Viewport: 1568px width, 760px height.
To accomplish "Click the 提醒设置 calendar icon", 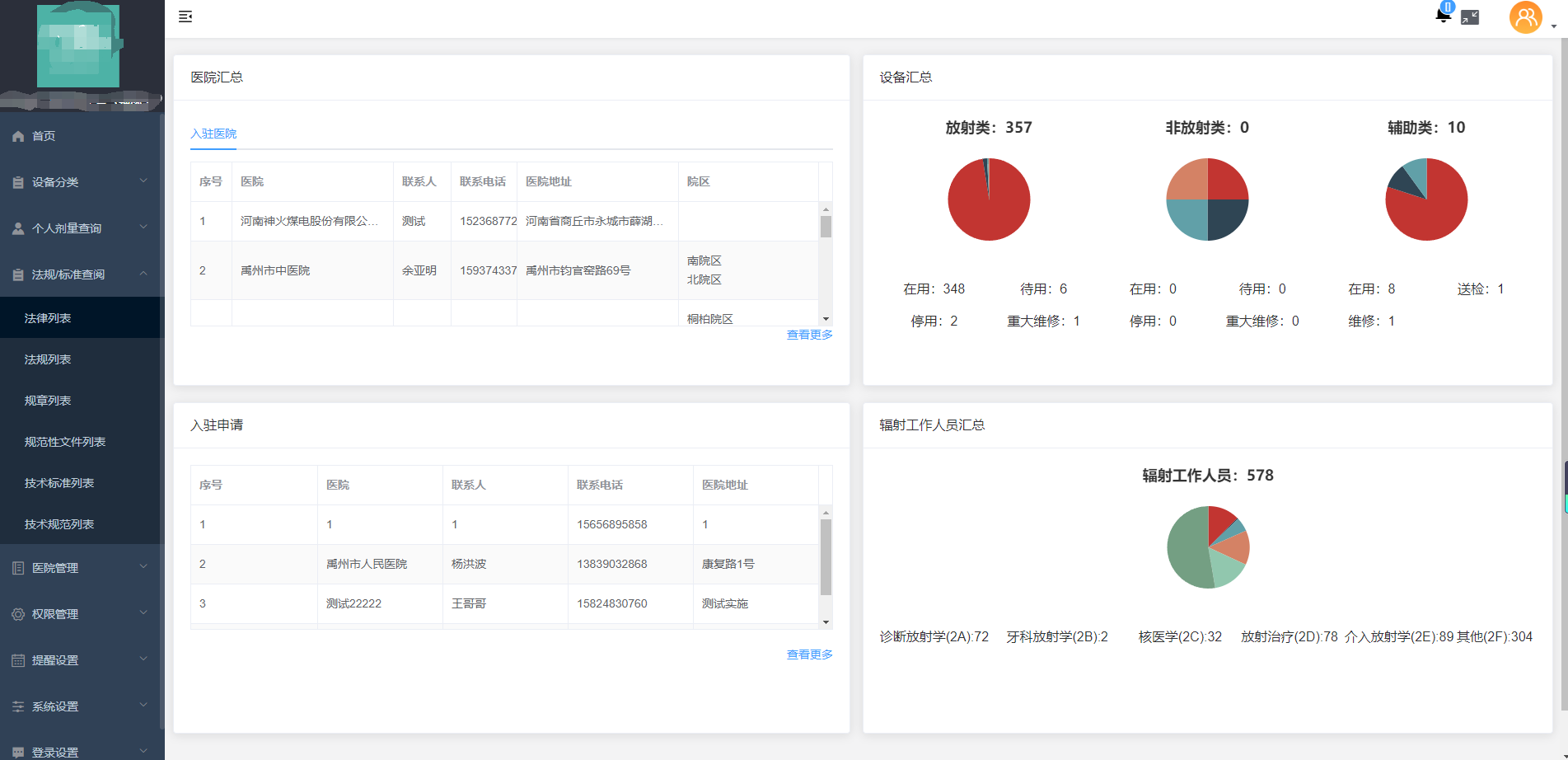I will (x=18, y=660).
